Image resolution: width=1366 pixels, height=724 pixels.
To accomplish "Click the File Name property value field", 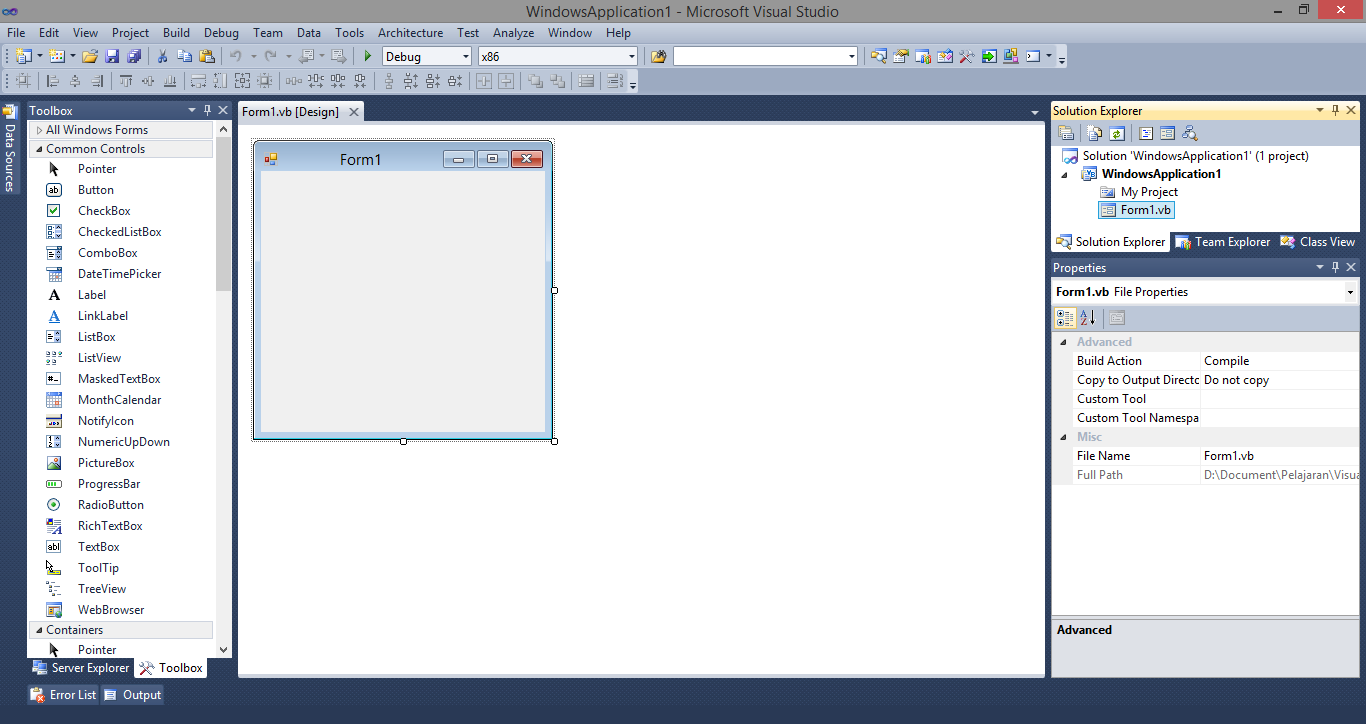I will click(x=1280, y=456).
